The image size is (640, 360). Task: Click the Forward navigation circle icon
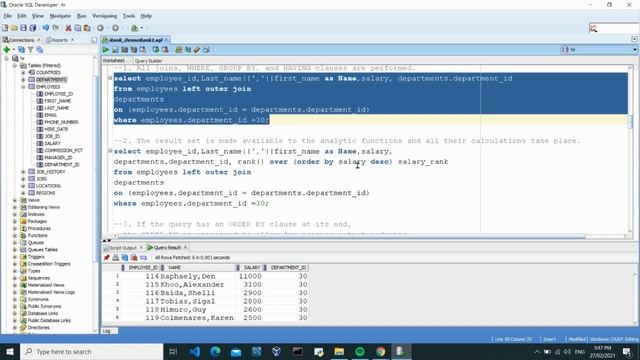[116, 28]
